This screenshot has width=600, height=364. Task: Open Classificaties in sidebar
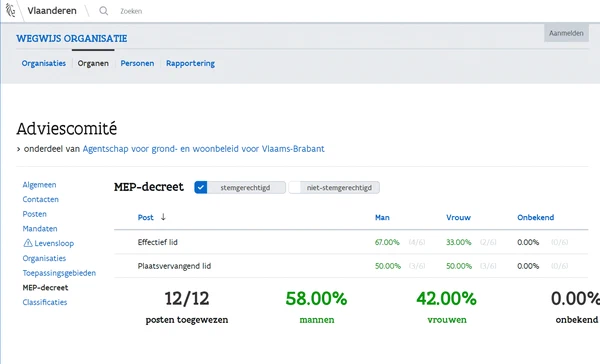[x=45, y=302]
